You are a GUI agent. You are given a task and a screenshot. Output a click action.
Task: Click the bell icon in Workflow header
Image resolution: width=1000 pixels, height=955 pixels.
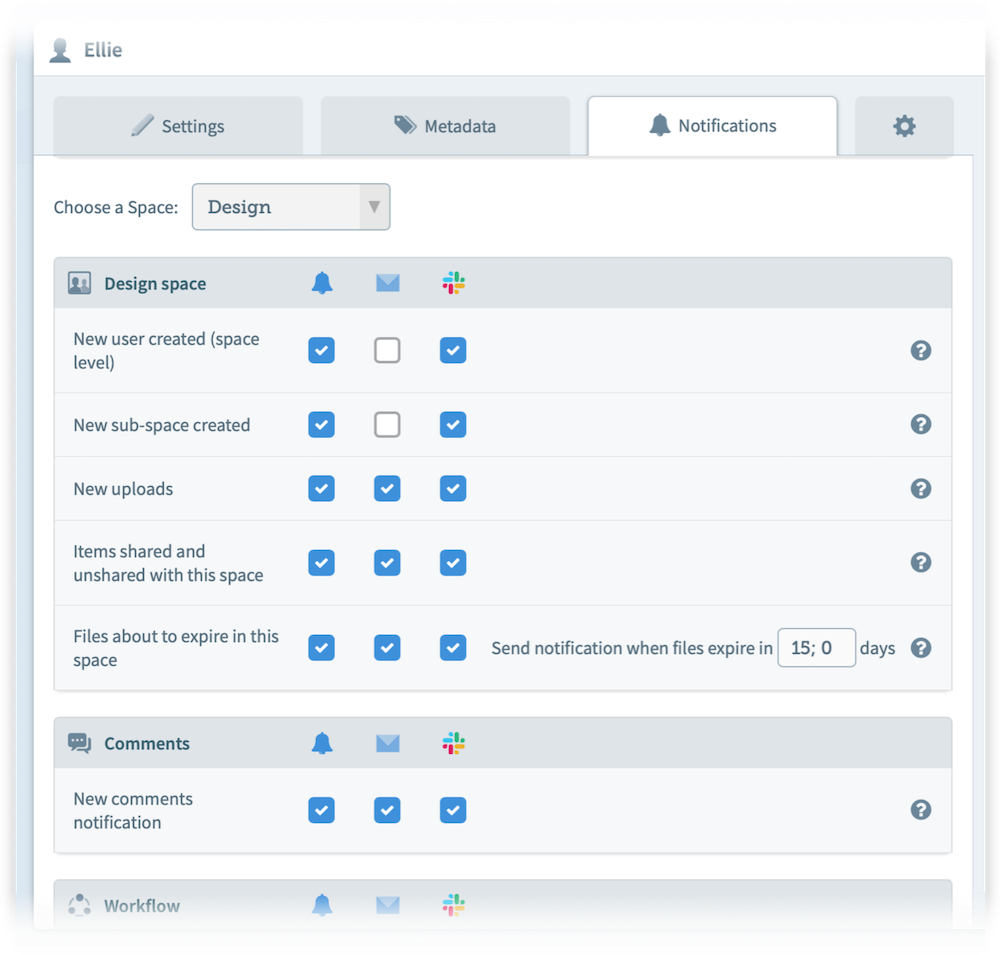click(x=322, y=905)
